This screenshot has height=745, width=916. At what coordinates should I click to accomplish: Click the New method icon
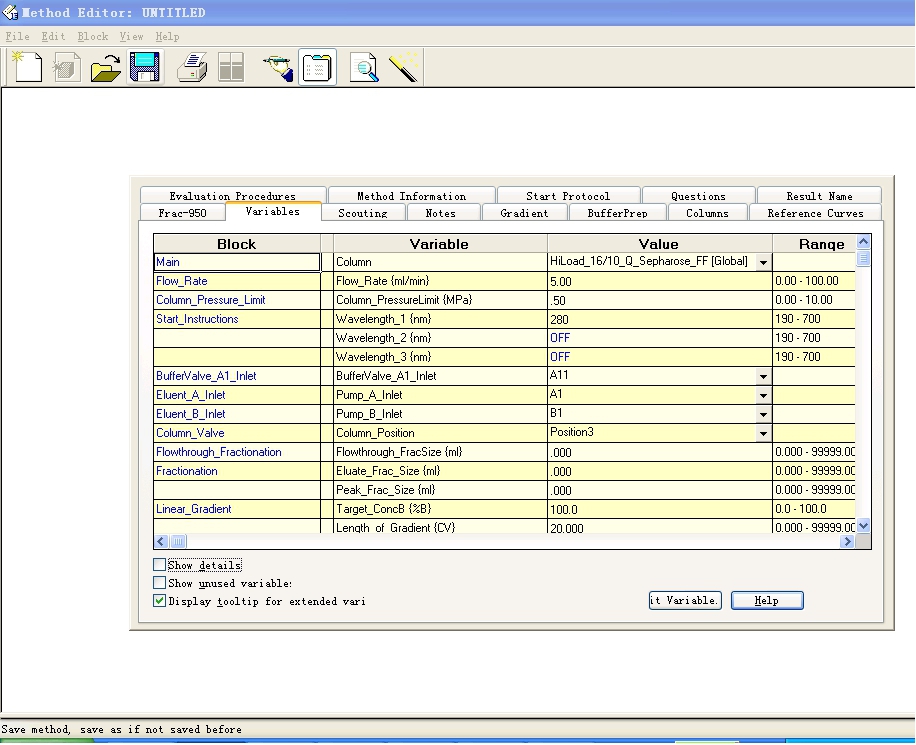[27, 68]
